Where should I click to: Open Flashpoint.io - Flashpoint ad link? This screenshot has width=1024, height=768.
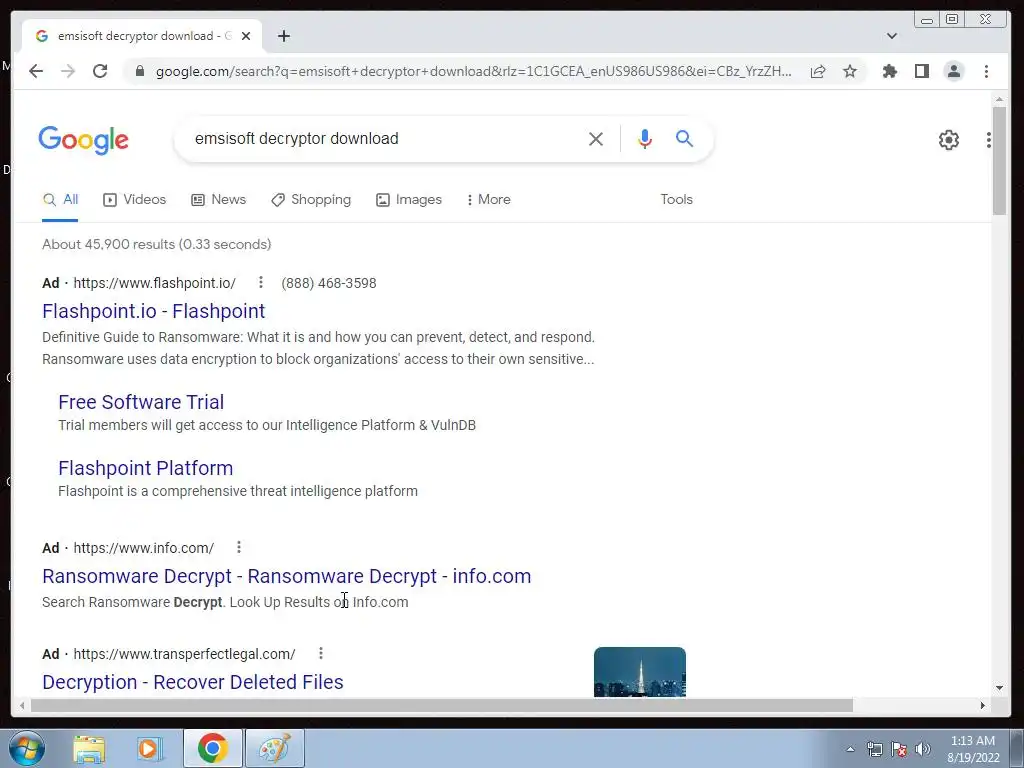tap(153, 311)
